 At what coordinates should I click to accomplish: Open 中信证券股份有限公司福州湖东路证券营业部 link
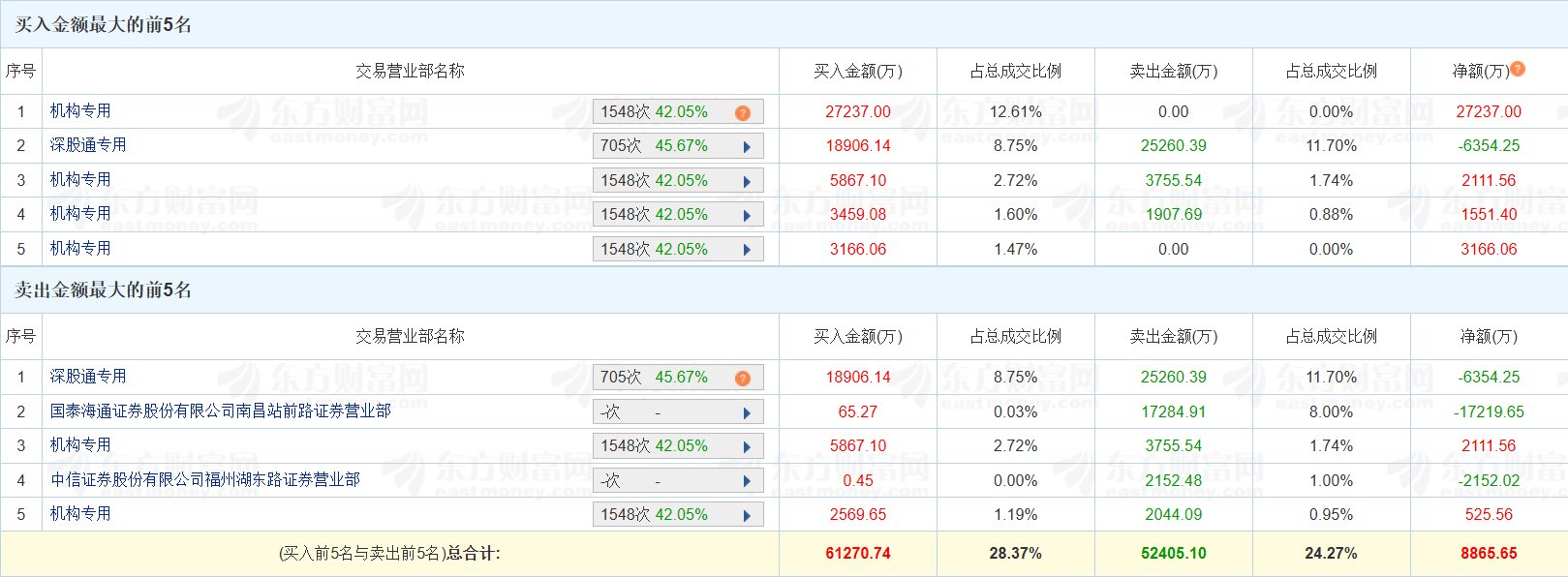(x=205, y=480)
